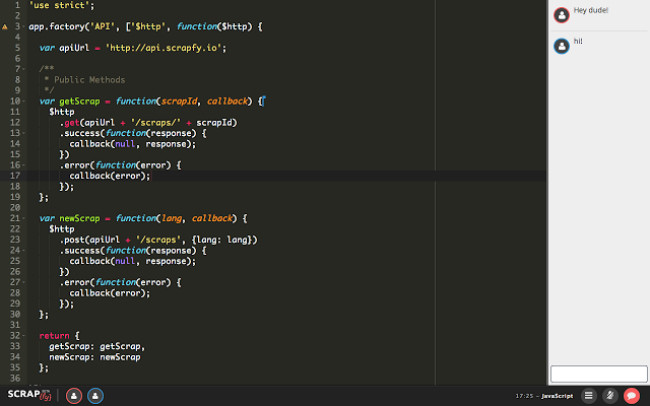650x406 pixels.
Task: Collapse the code fold at line 3
Action: [24, 26]
